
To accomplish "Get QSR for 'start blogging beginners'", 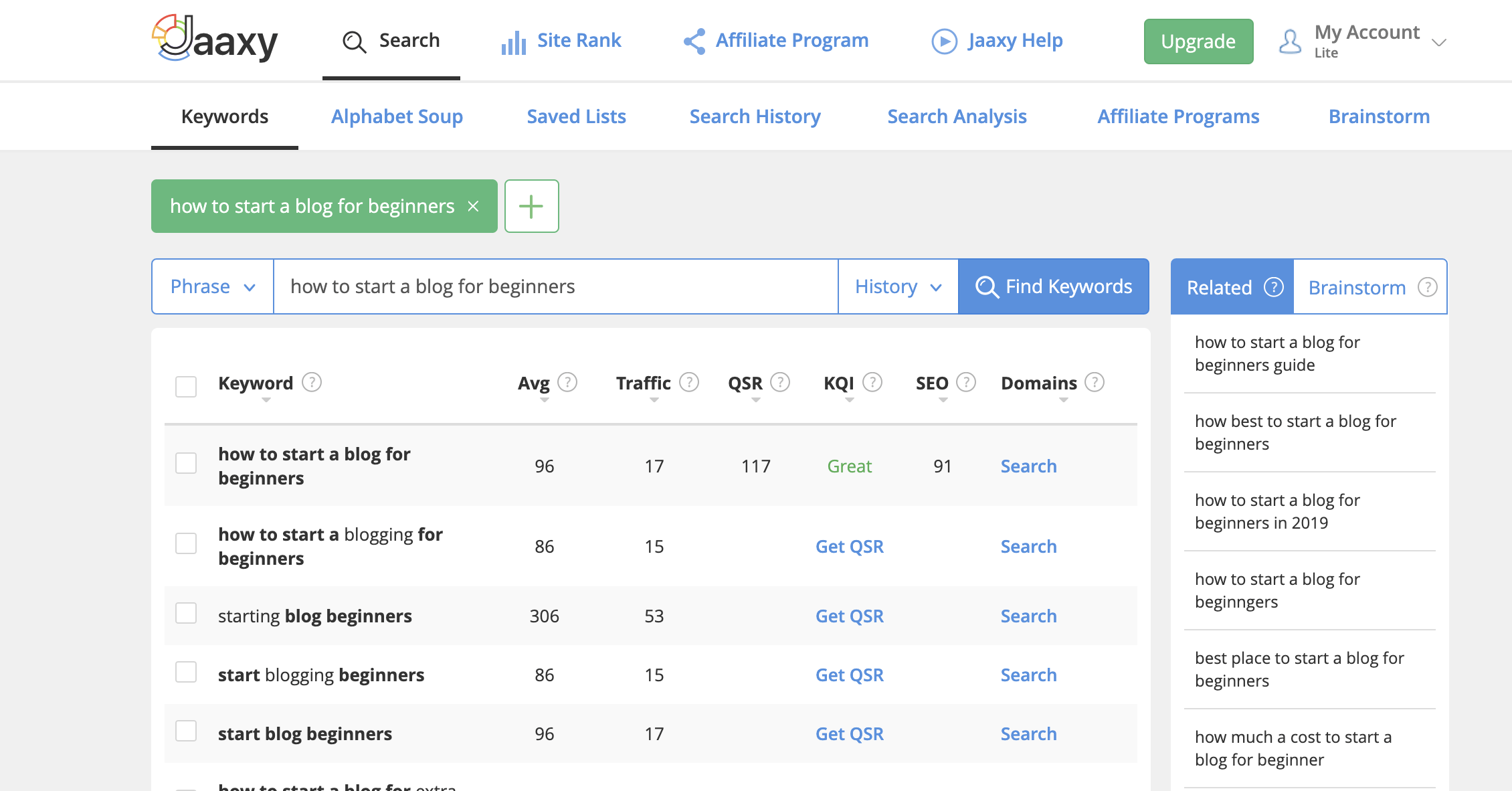I will (850, 675).
